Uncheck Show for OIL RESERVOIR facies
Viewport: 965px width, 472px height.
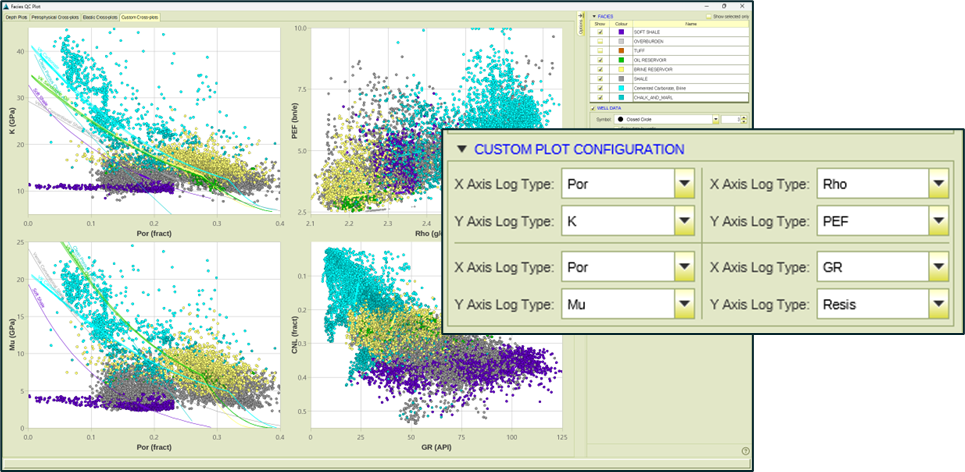click(600, 60)
